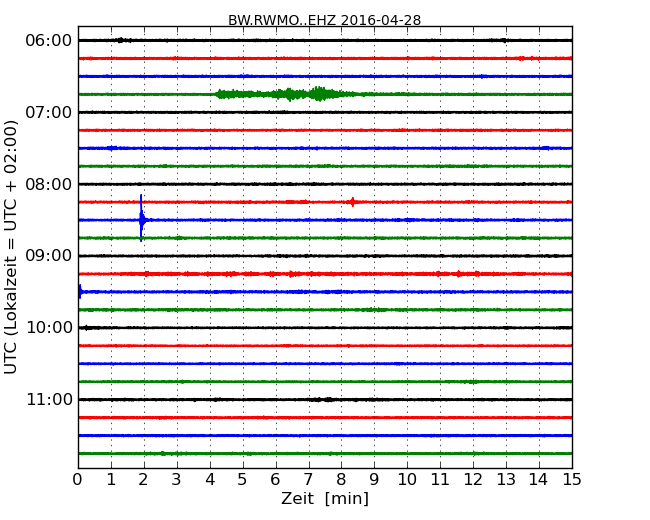Click x-axis tick label 8
Image resolution: width=650 pixels, height=520 pixels.
point(341,479)
